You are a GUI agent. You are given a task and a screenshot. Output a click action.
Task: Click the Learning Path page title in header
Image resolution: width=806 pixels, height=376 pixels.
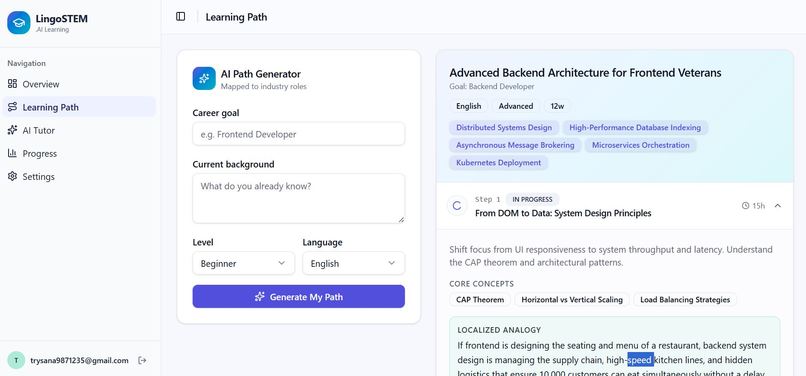[x=236, y=17]
